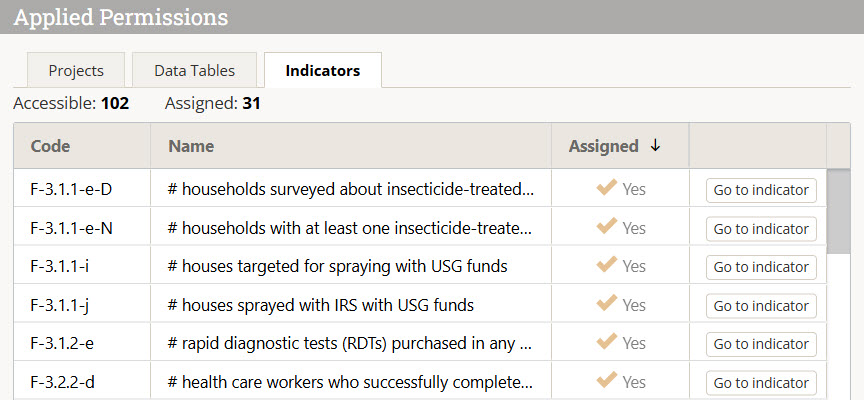Click households with at least one insecticide-treated name
The width and height of the screenshot is (864, 400).
[350, 228]
